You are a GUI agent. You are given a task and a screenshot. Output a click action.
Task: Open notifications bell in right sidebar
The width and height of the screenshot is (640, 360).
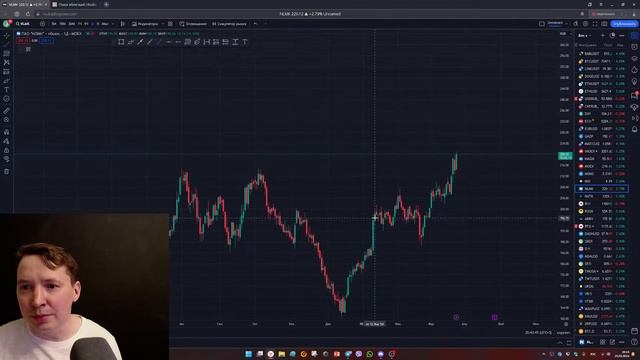pyautogui.click(x=634, y=129)
